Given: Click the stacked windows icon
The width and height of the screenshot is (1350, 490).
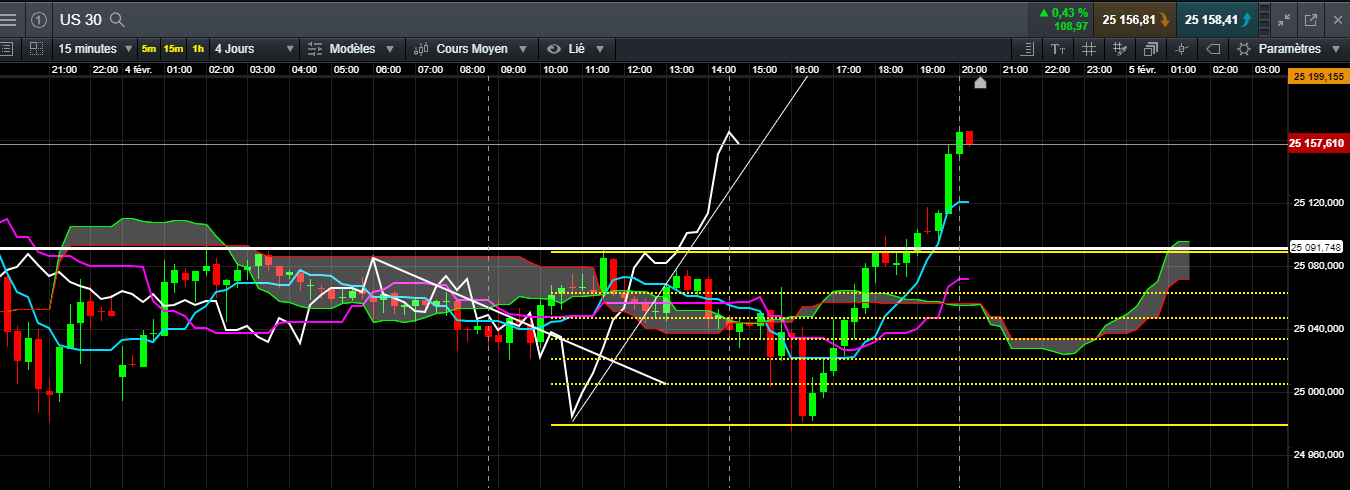Looking at the screenshot, I should click(x=1151, y=49).
